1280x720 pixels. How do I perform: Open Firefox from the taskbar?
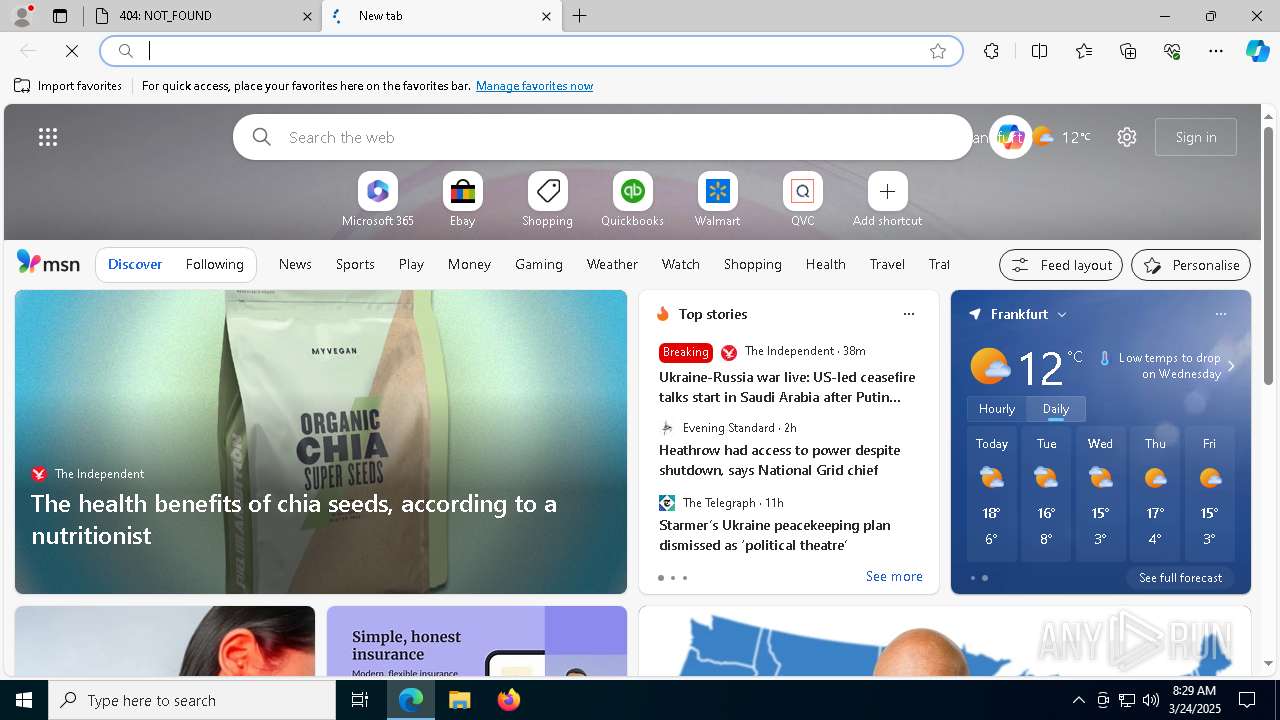(509, 700)
